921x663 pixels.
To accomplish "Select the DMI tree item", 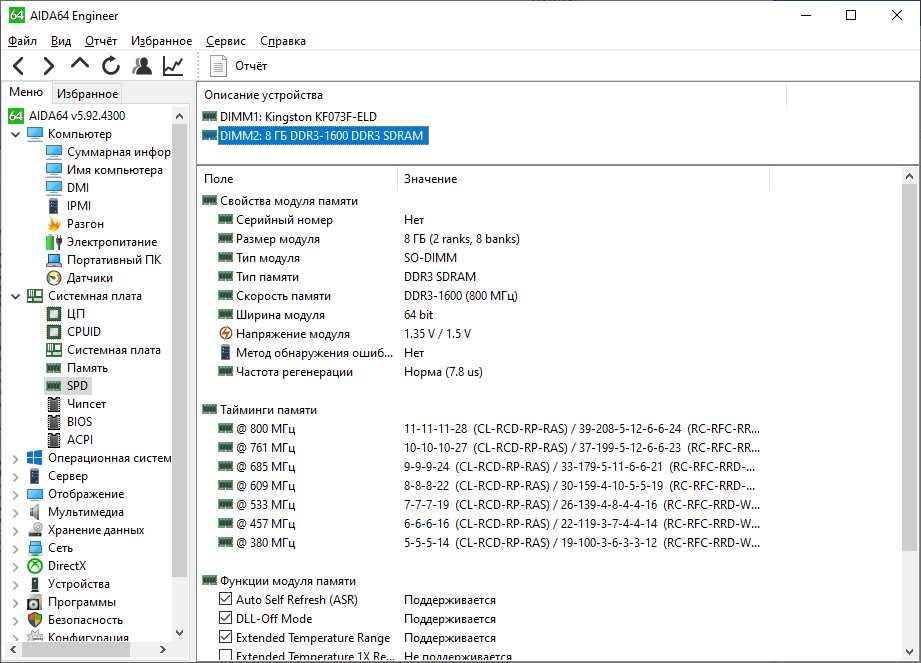I will coord(78,188).
